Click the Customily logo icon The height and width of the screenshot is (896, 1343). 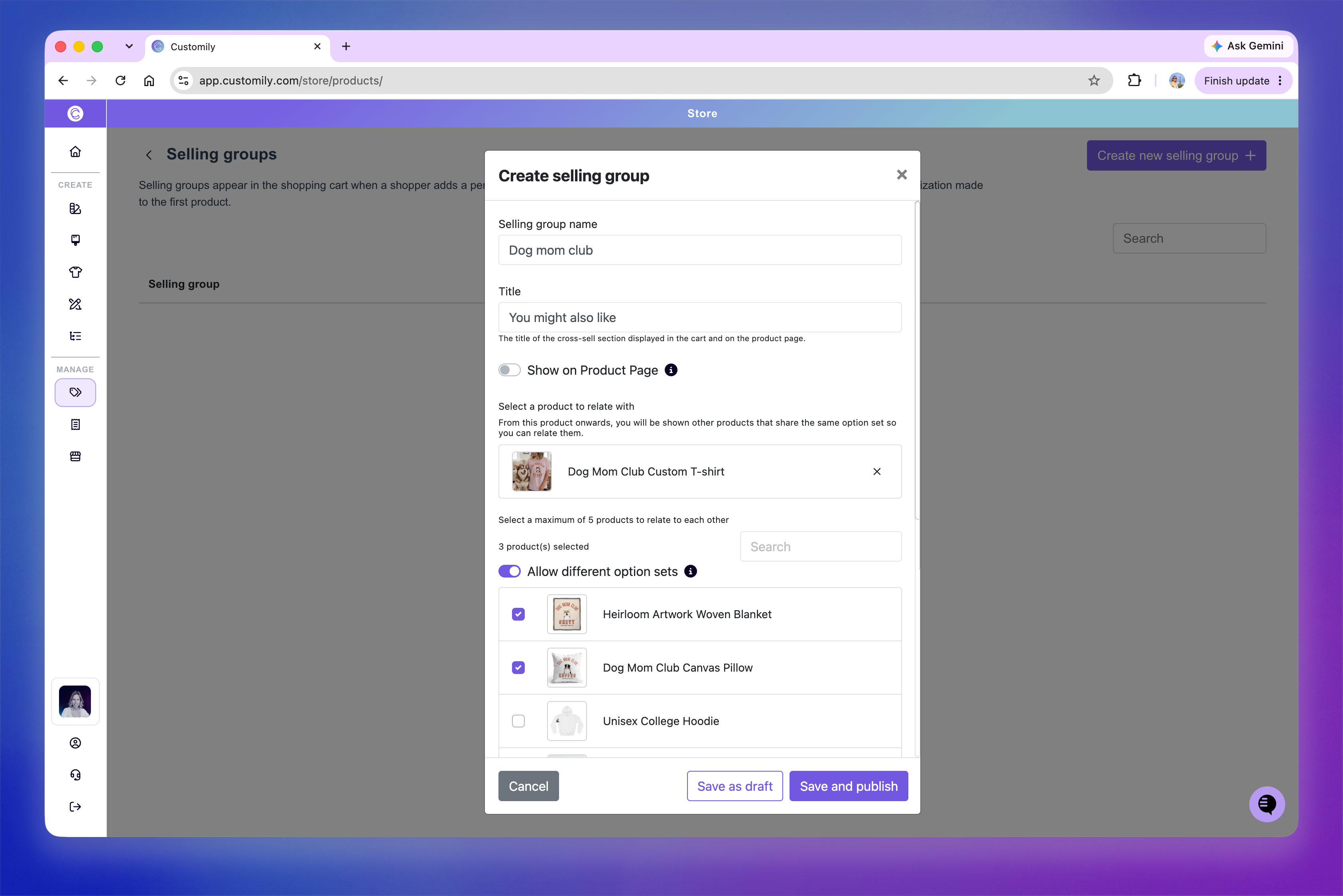(x=75, y=113)
